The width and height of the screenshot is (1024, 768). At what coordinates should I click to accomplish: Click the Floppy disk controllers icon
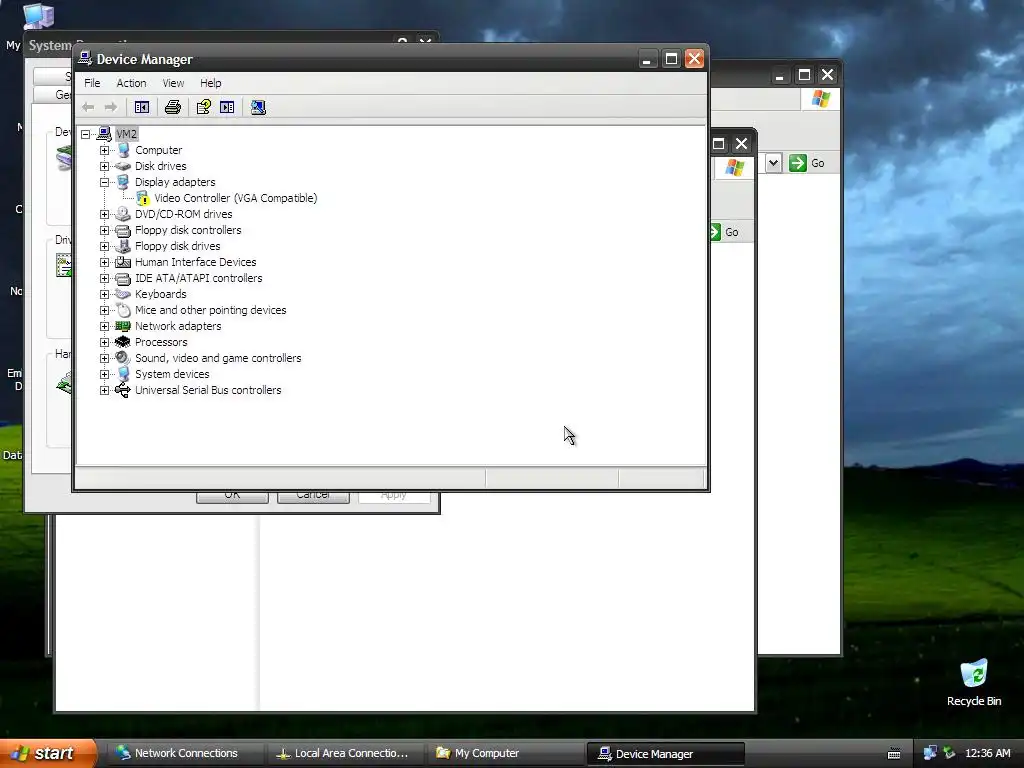pos(123,231)
